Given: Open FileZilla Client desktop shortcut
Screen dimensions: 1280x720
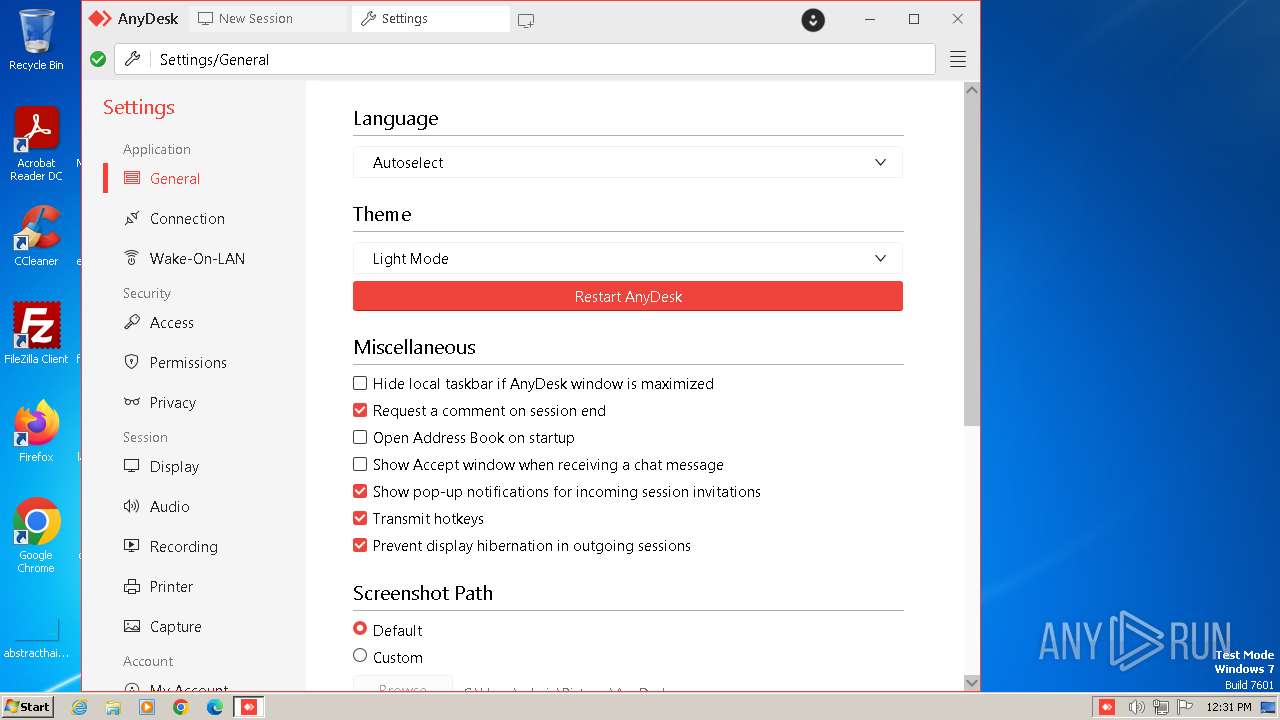Looking at the screenshot, I should (x=36, y=333).
